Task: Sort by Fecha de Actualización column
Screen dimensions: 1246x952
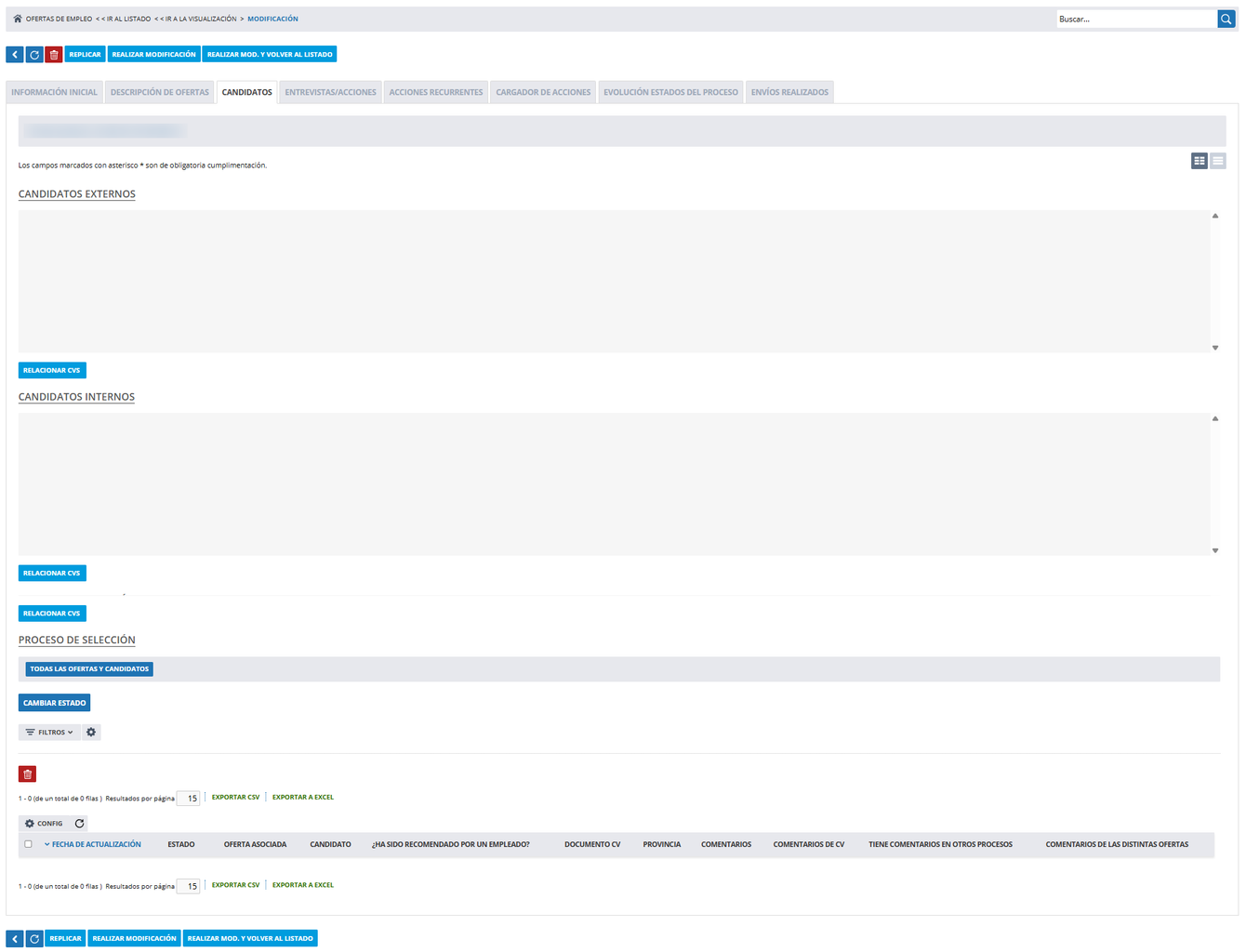Action: coord(97,845)
